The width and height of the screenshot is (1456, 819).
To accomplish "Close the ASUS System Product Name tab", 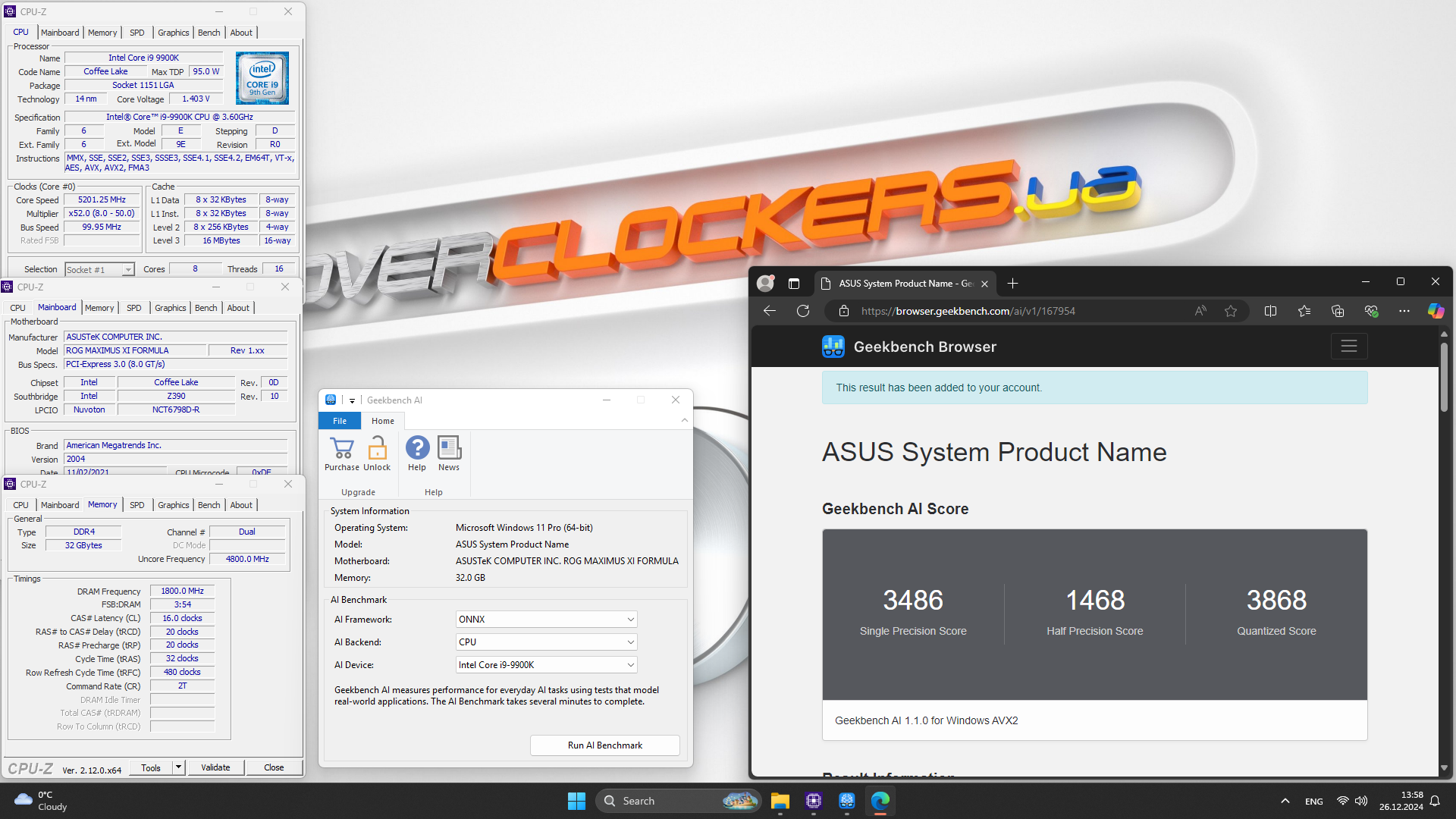I will coord(984,284).
